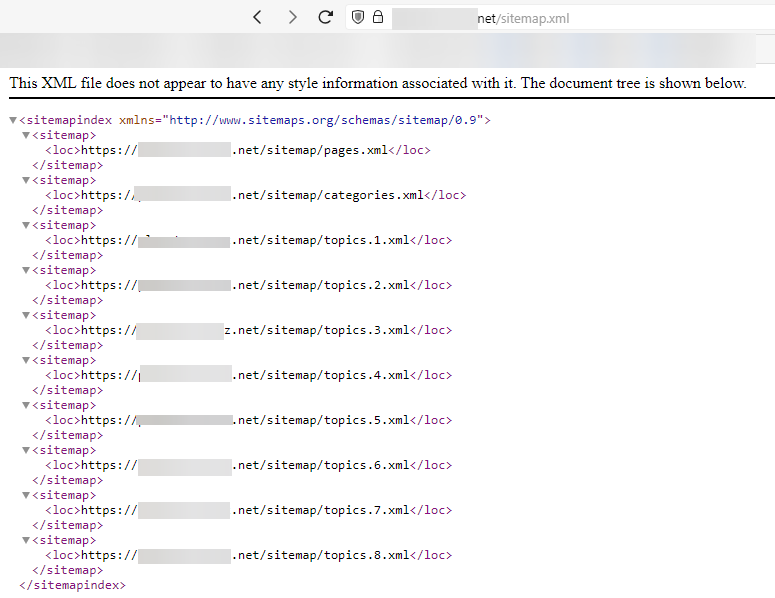Image resolution: width=775 pixels, height=598 pixels.
Task: Click the loc line ending in topics.3.xml
Action: [x=249, y=330]
